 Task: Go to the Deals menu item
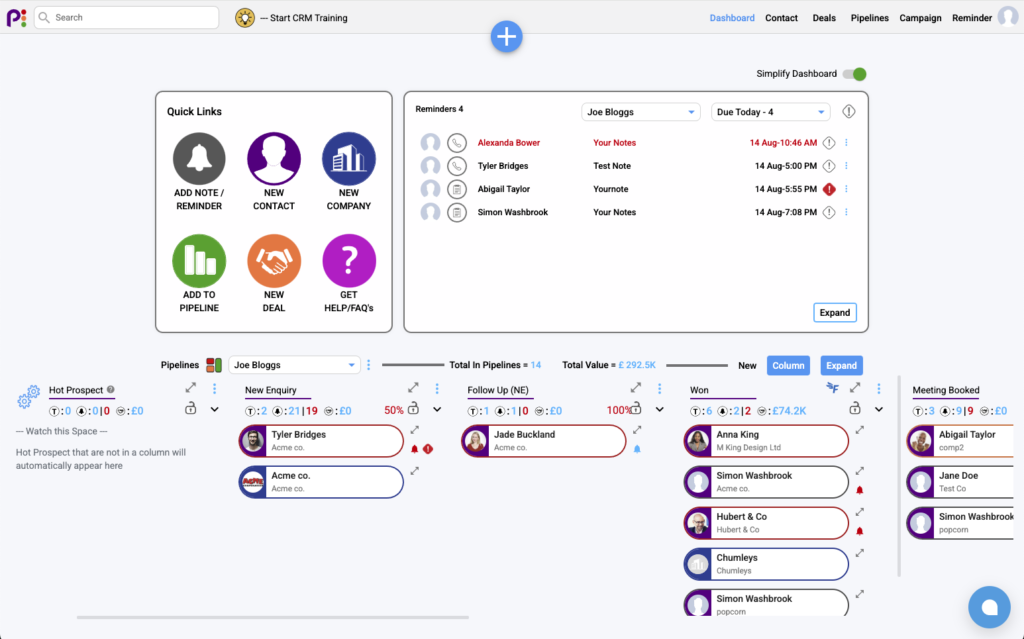(824, 18)
